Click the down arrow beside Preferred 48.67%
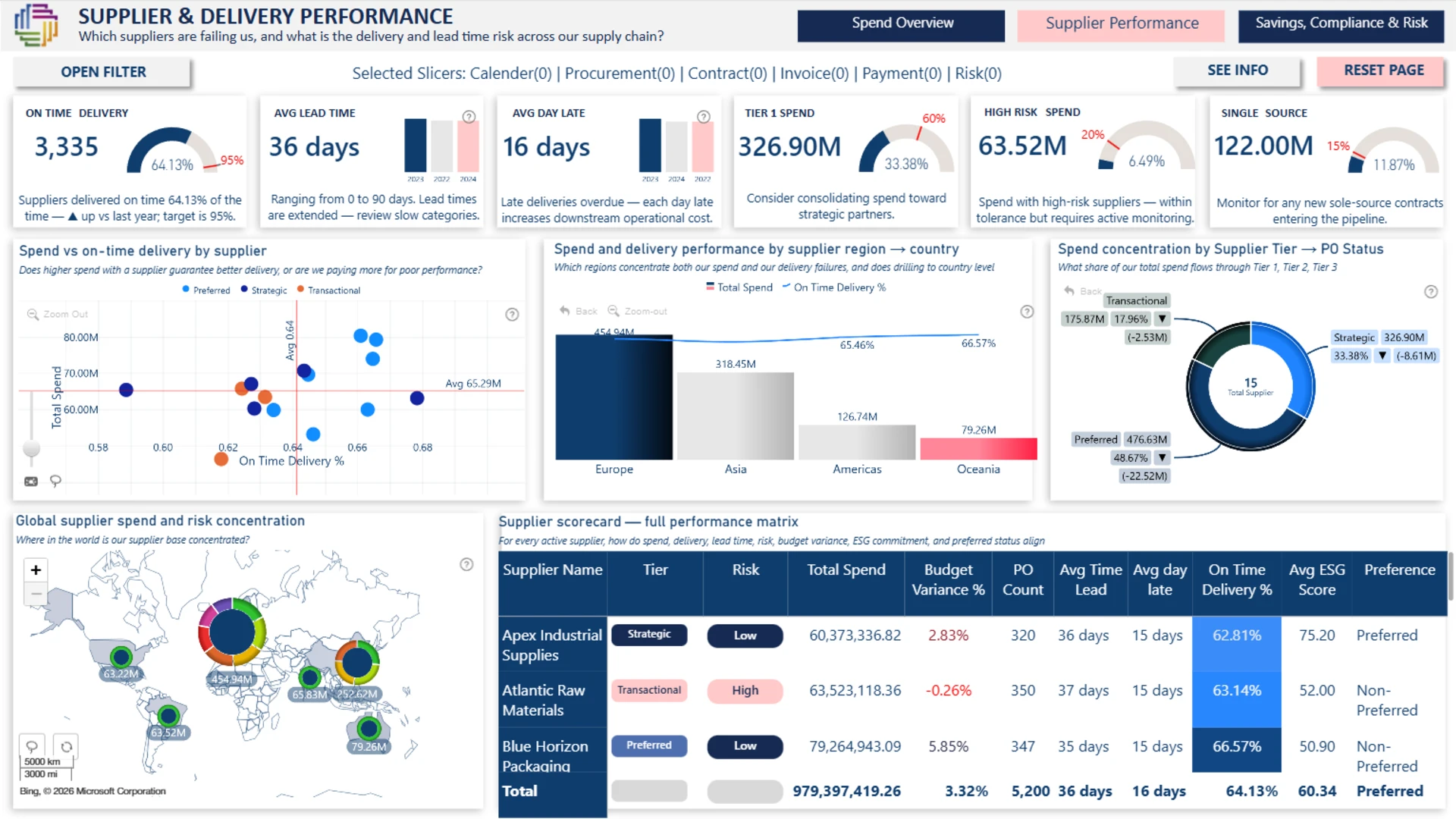This screenshot has height=819, width=1456. coord(1162,458)
